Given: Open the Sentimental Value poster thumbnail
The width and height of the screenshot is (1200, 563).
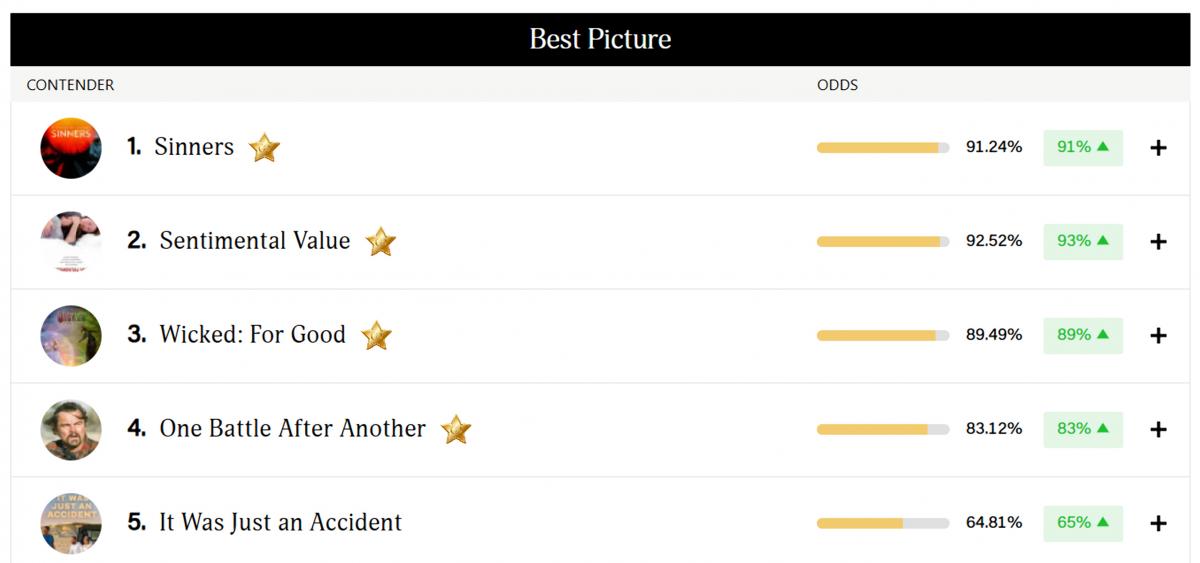Looking at the screenshot, I should click(x=71, y=242).
